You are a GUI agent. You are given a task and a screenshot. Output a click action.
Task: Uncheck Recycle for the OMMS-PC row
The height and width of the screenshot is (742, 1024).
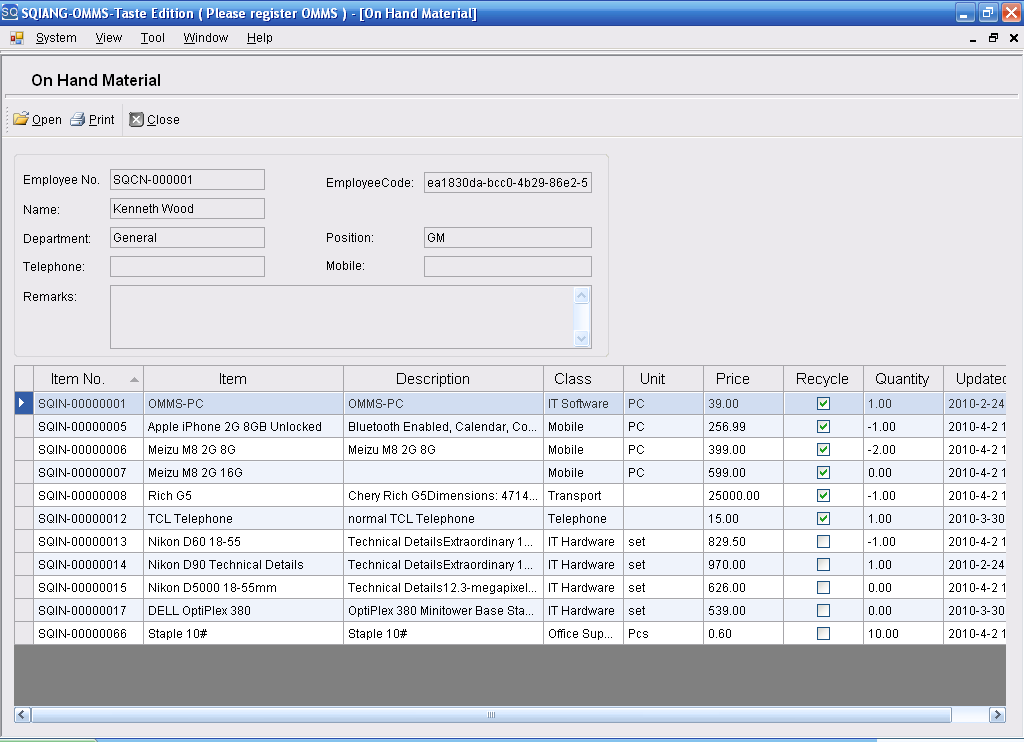click(822, 401)
